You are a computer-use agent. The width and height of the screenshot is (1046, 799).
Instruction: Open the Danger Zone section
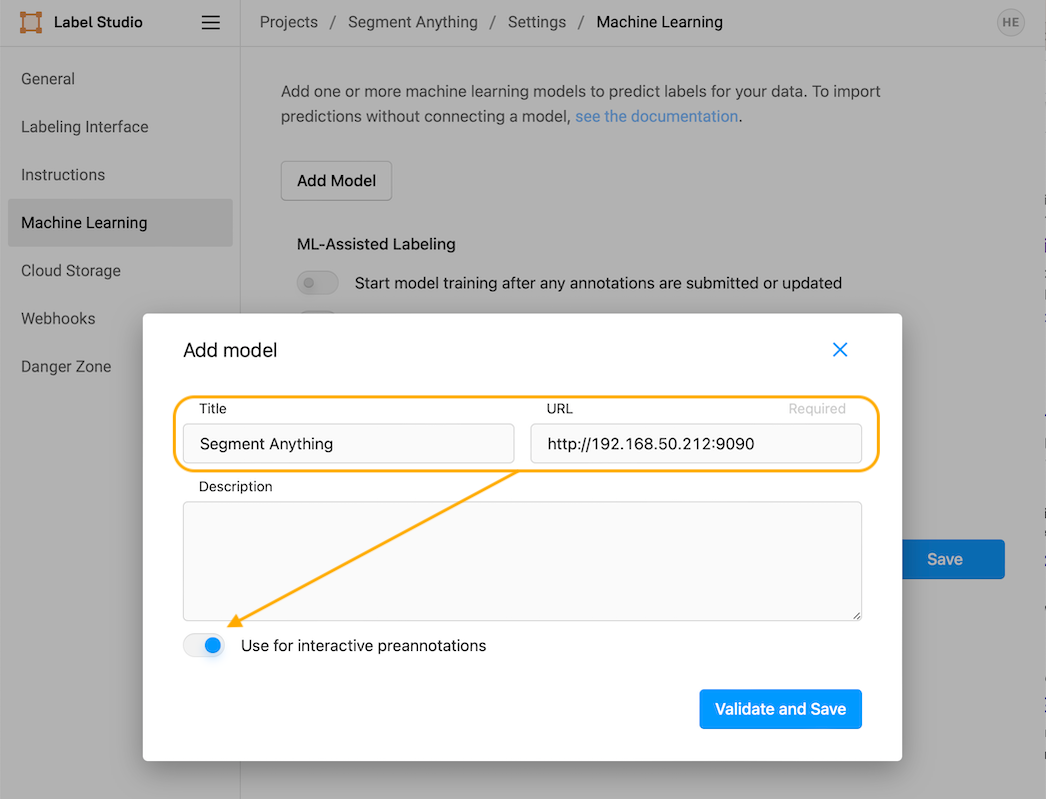pyautogui.click(x=66, y=367)
